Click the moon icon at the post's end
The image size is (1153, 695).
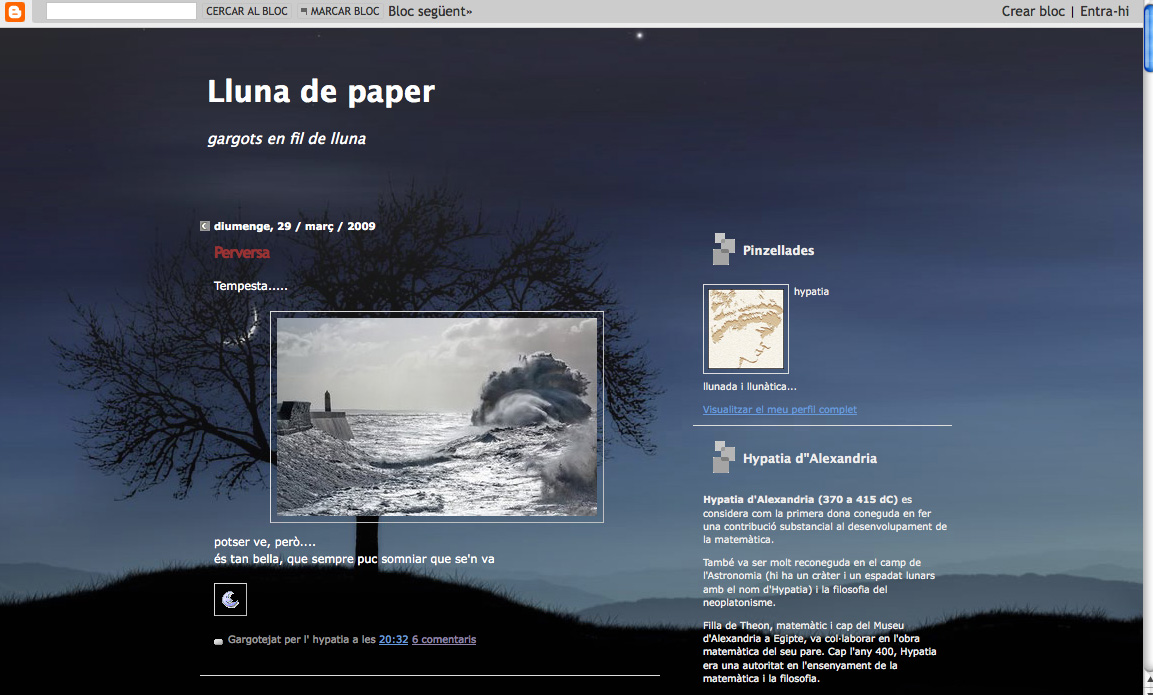(x=229, y=599)
